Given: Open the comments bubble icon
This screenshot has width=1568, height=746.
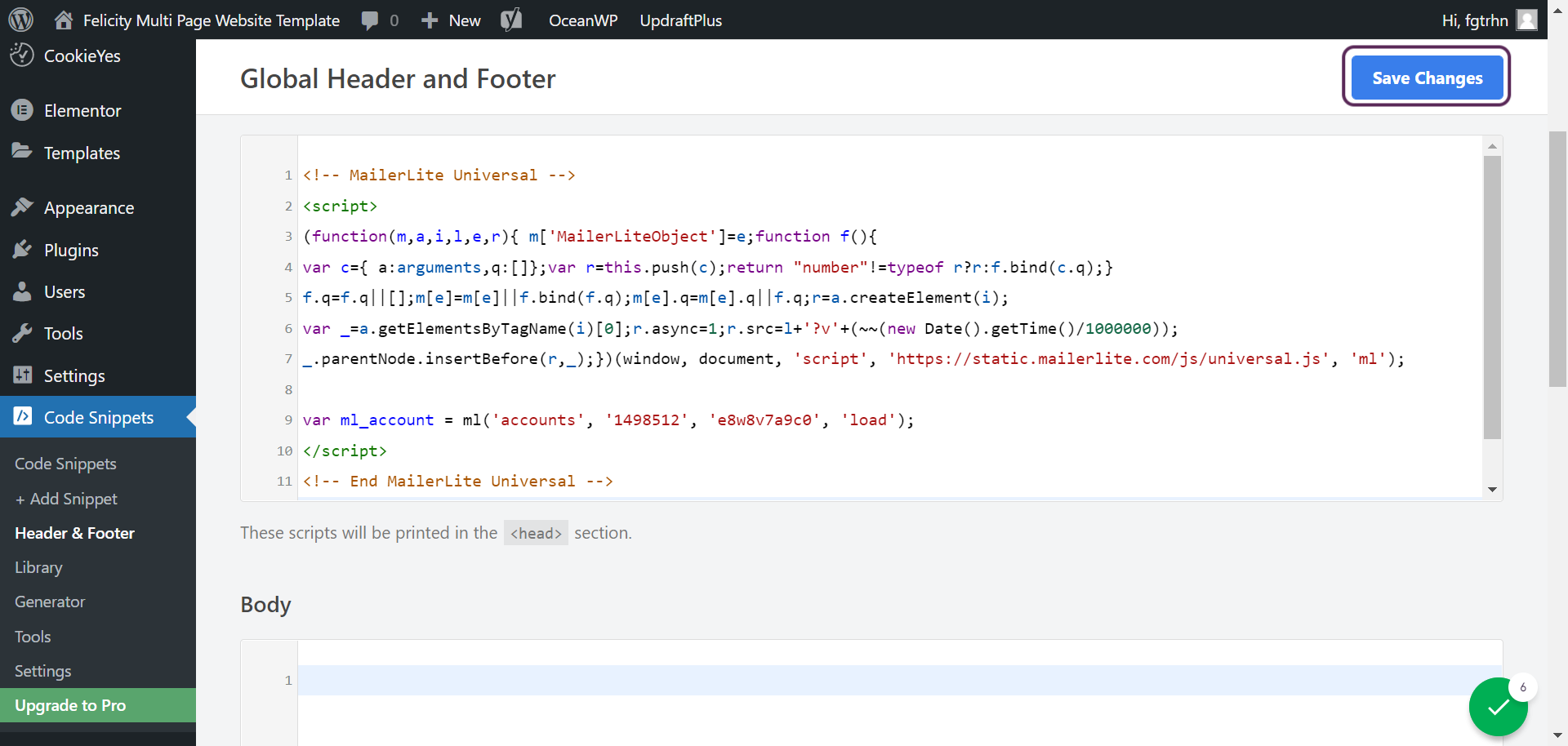Looking at the screenshot, I should click(370, 20).
